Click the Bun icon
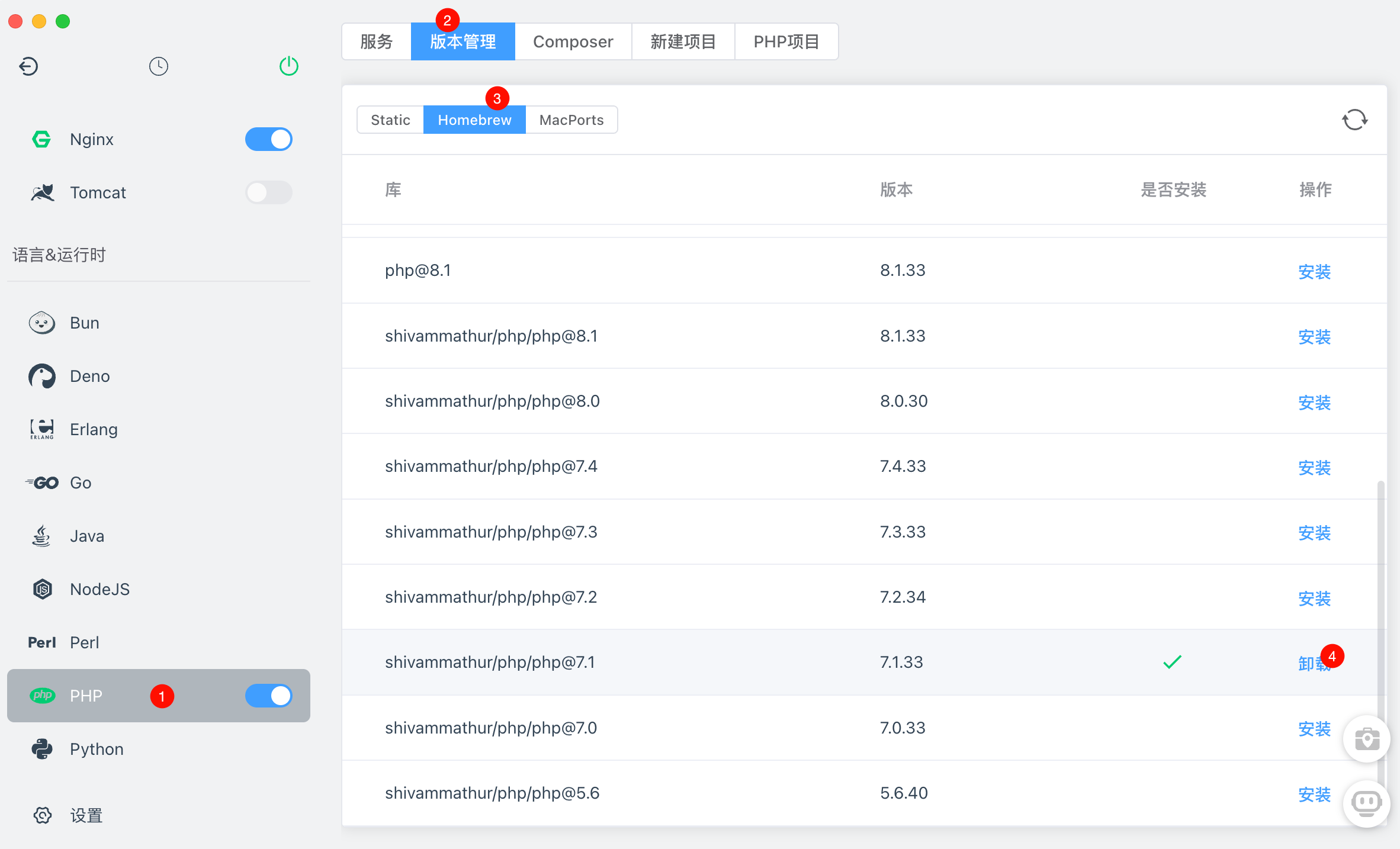1400x849 pixels. (x=42, y=323)
